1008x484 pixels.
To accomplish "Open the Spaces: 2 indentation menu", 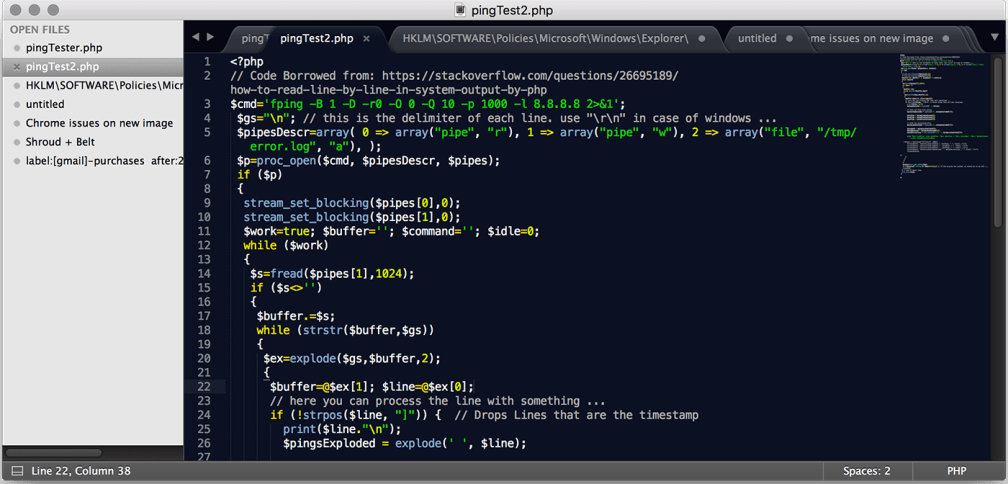I will [867, 471].
